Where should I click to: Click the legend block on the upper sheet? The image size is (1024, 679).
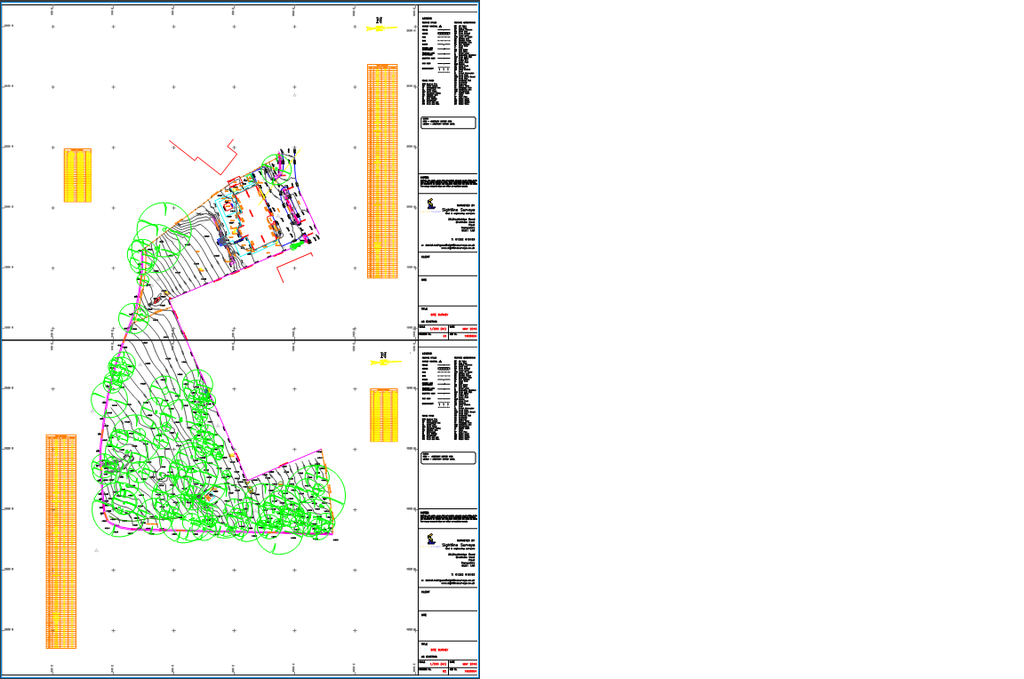pos(447,62)
